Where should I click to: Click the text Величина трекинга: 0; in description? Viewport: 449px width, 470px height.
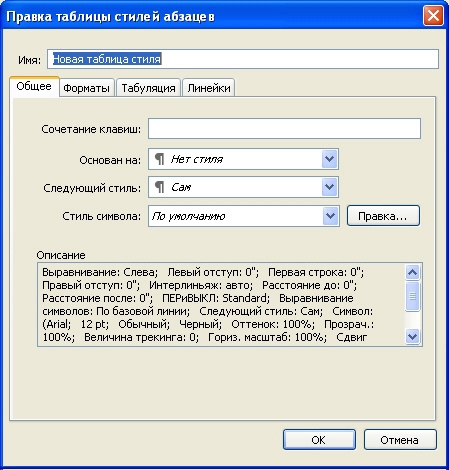(141, 337)
